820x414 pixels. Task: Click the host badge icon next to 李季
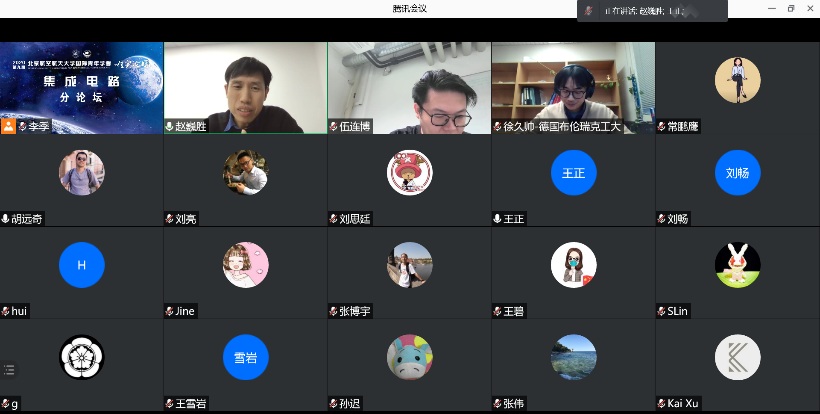pos(9,127)
